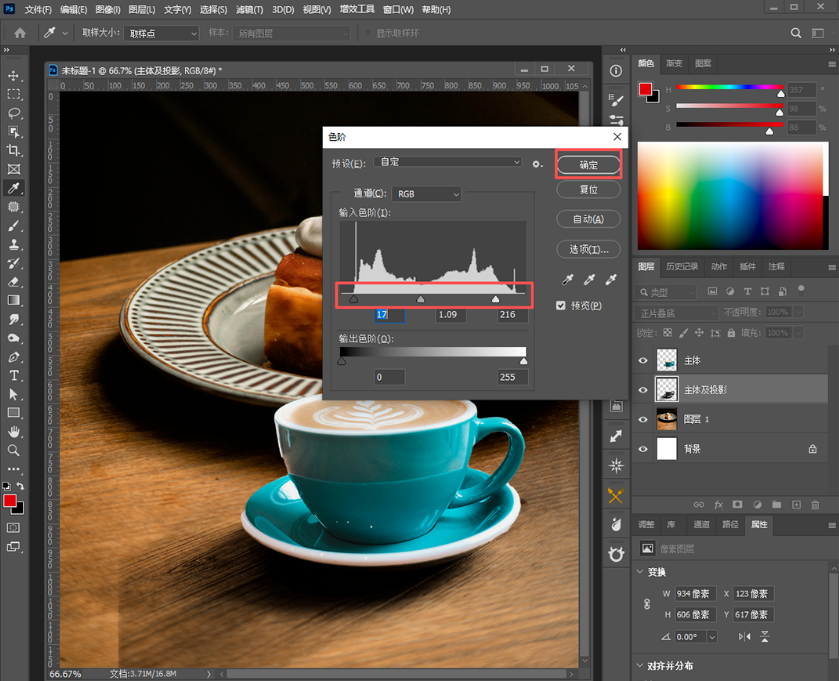
Task: Click the 自动 auto button
Action: [x=589, y=219]
